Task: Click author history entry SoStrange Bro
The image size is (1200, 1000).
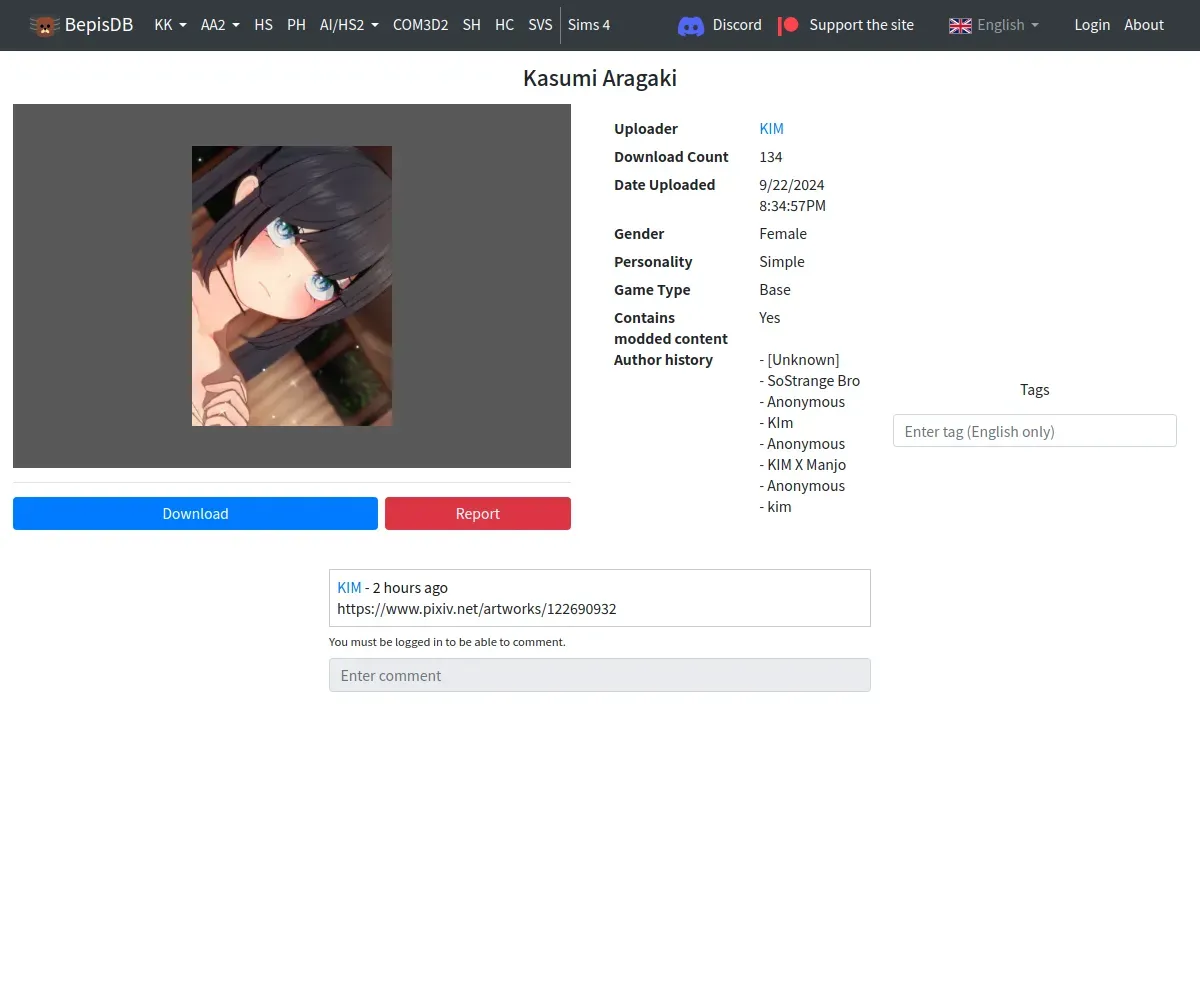Action: click(810, 381)
